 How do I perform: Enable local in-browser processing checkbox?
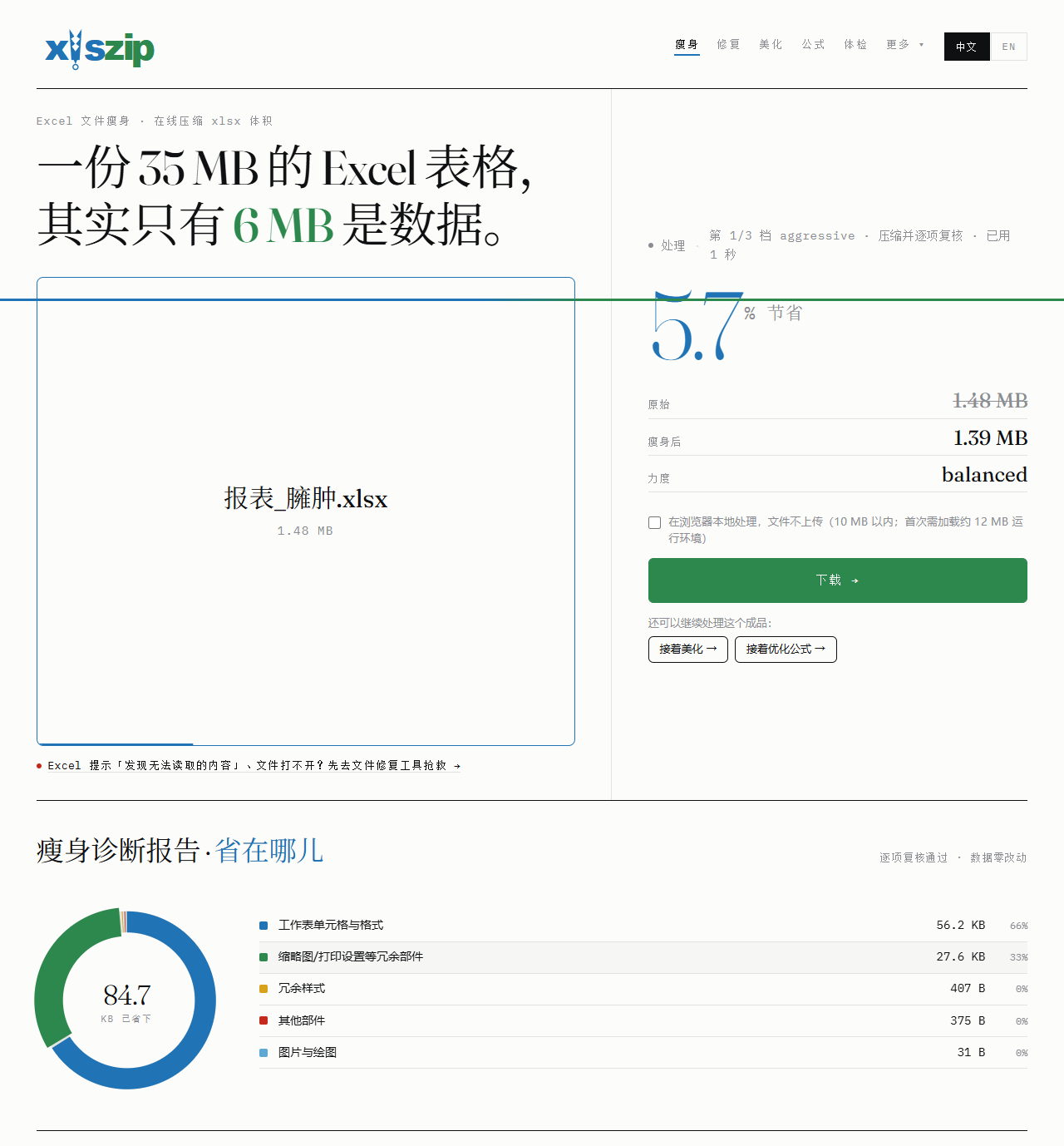tap(655, 522)
